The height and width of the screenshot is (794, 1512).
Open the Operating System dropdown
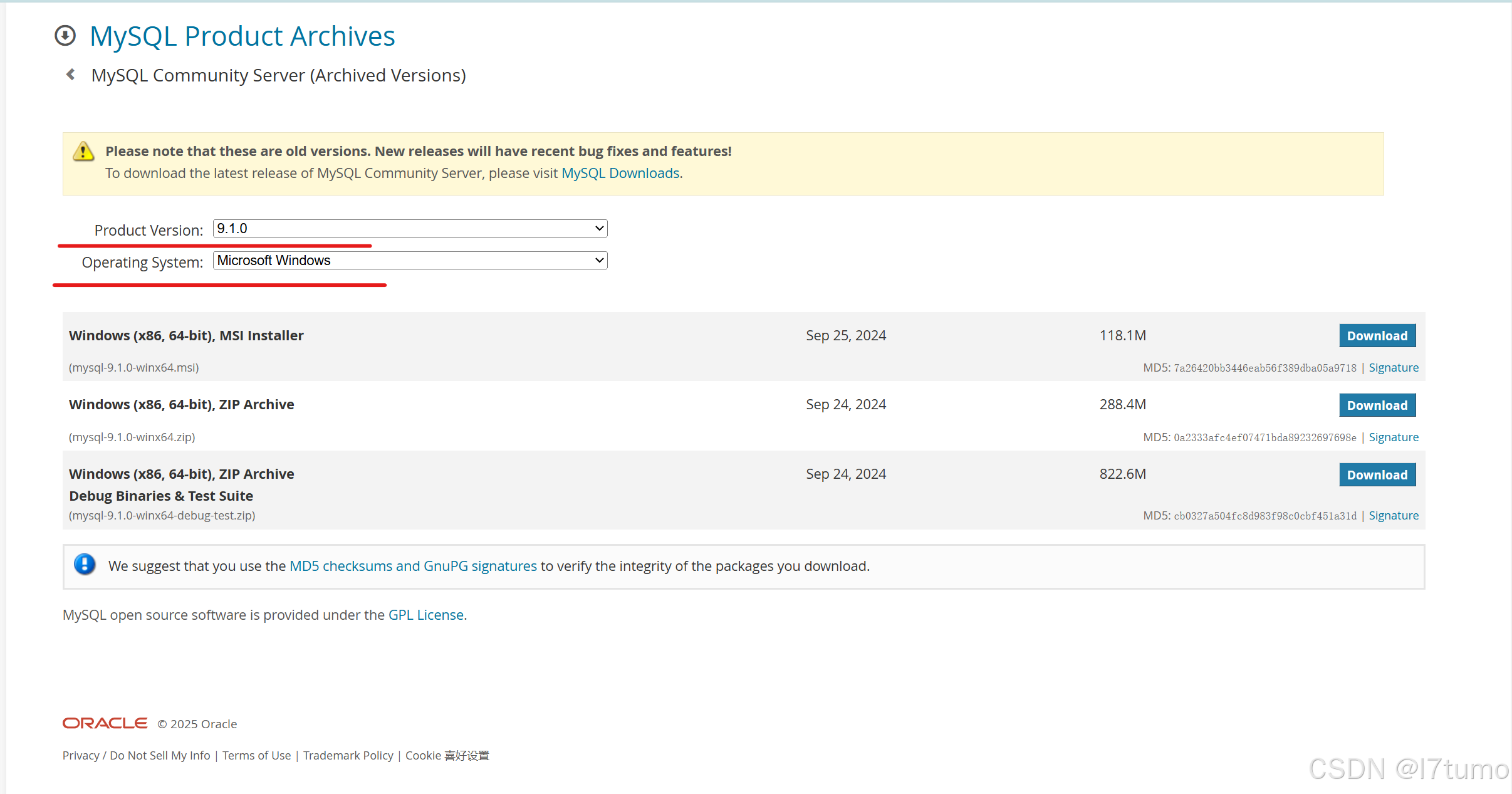coord(410,260)
